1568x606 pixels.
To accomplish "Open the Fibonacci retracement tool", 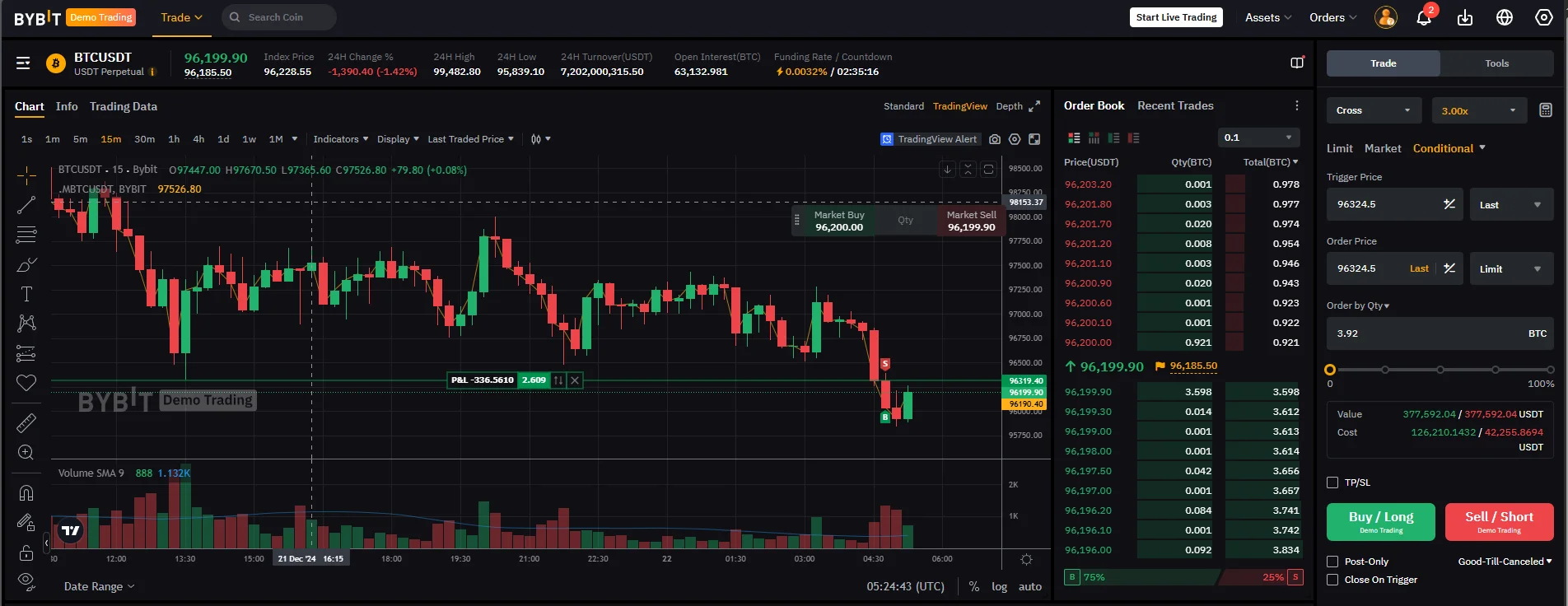I will pos(26,235).
